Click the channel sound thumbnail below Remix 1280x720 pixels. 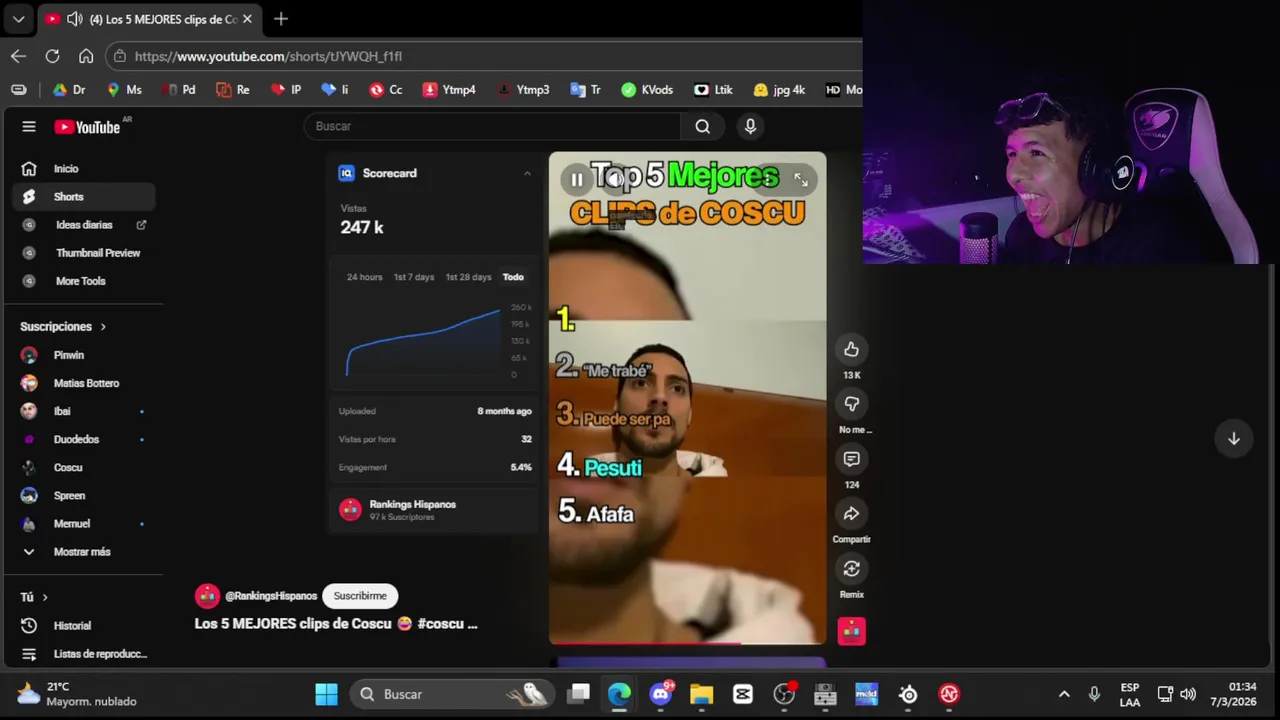coord(851,631)
